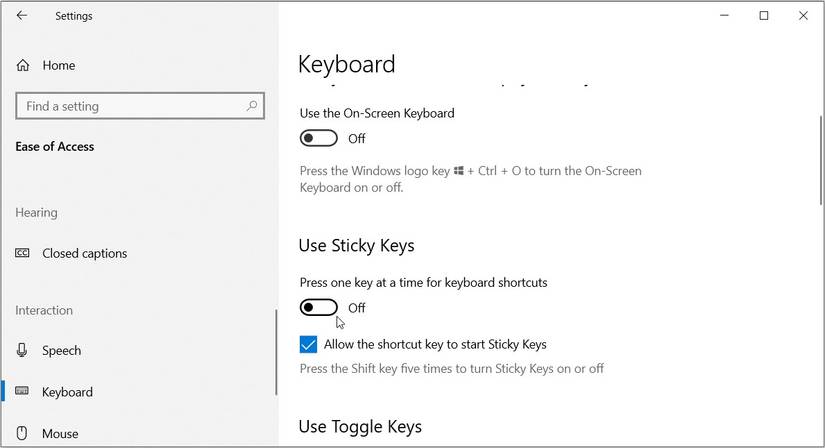Go to the Mouse settings page
Image resolution: width=825 pixels, height=448 pixels.
click(x=60, y=434)
